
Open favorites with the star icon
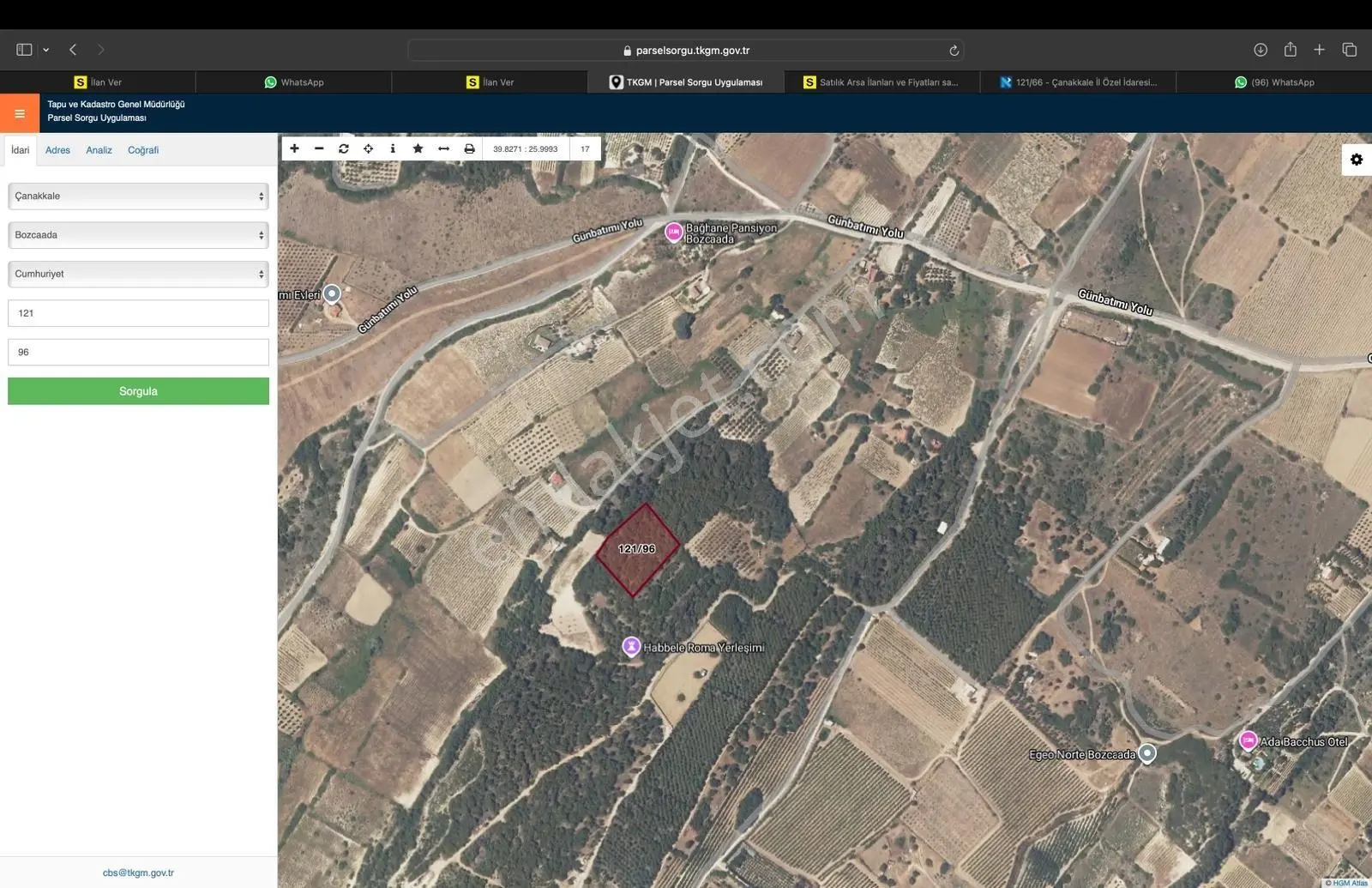point(418,148)
